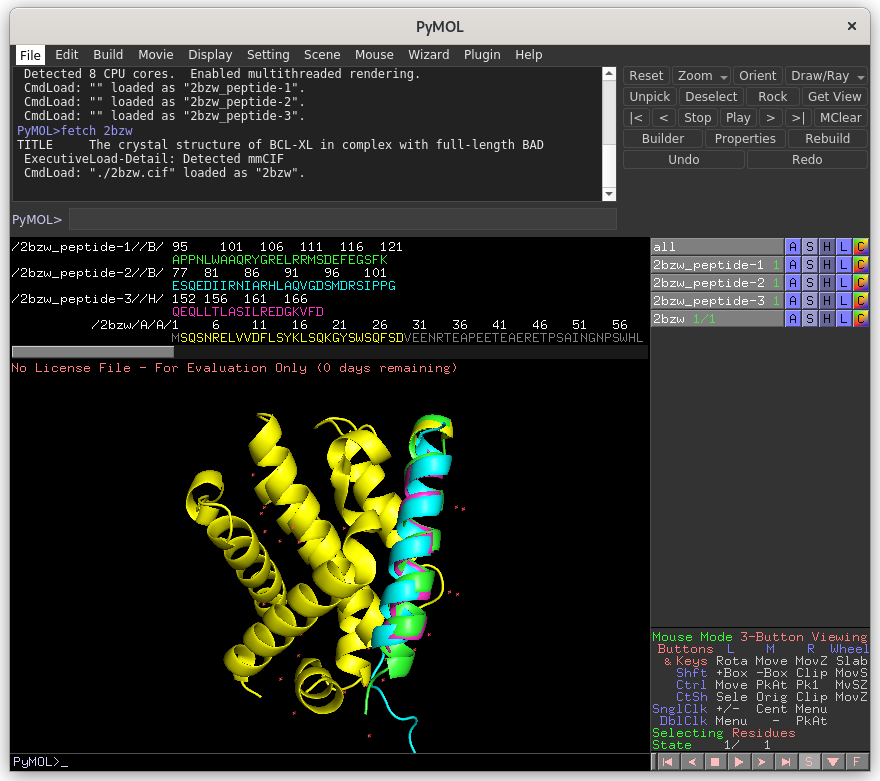Open Color menu for 2bzw_peptide-2

(860, 282)
